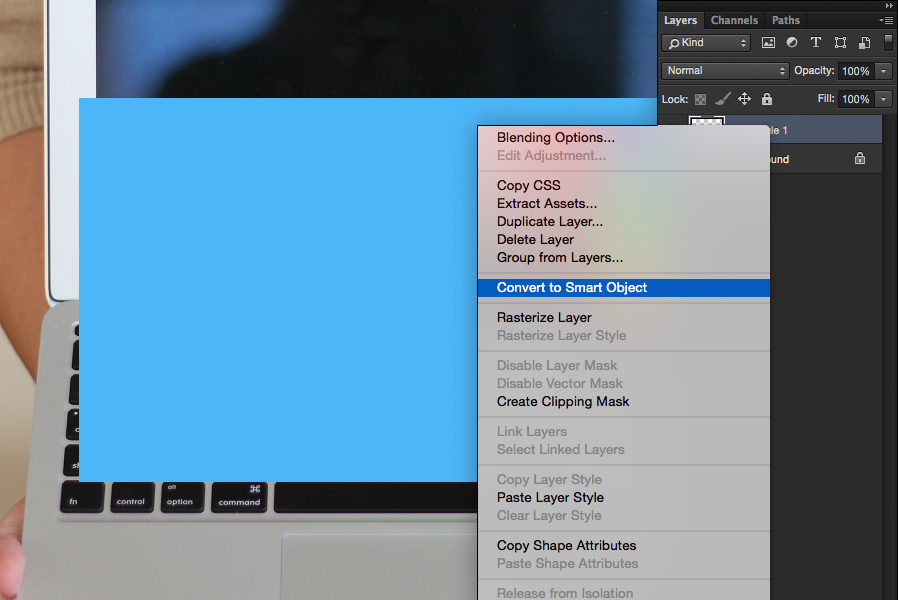Choose Blending Options from context menu
The image size is (898, 600).
click(x=624, y=137)
